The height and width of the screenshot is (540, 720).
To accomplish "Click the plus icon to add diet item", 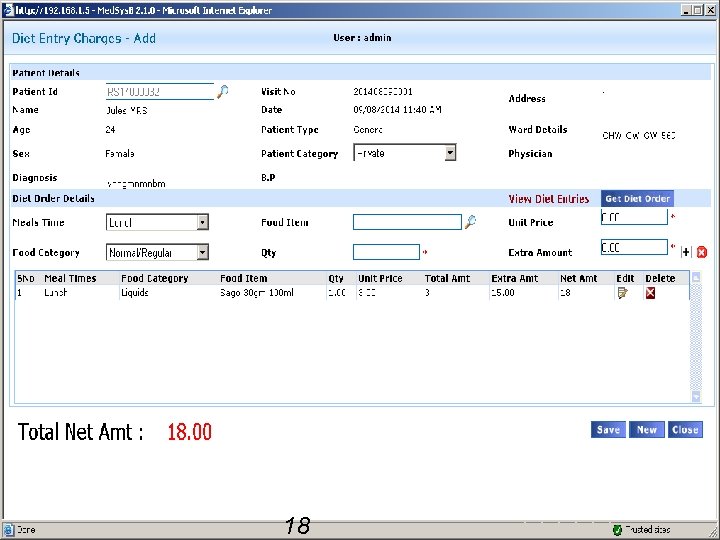I will (686, 252).
